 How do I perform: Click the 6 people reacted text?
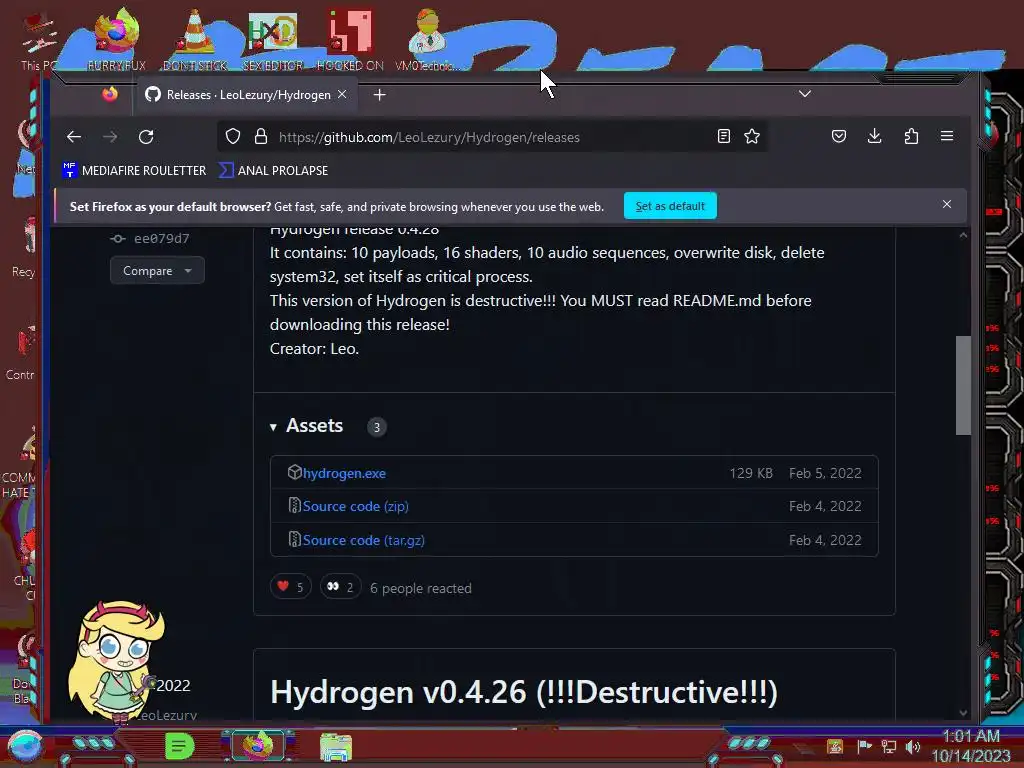pyautogui.click(x=421, y=588)
